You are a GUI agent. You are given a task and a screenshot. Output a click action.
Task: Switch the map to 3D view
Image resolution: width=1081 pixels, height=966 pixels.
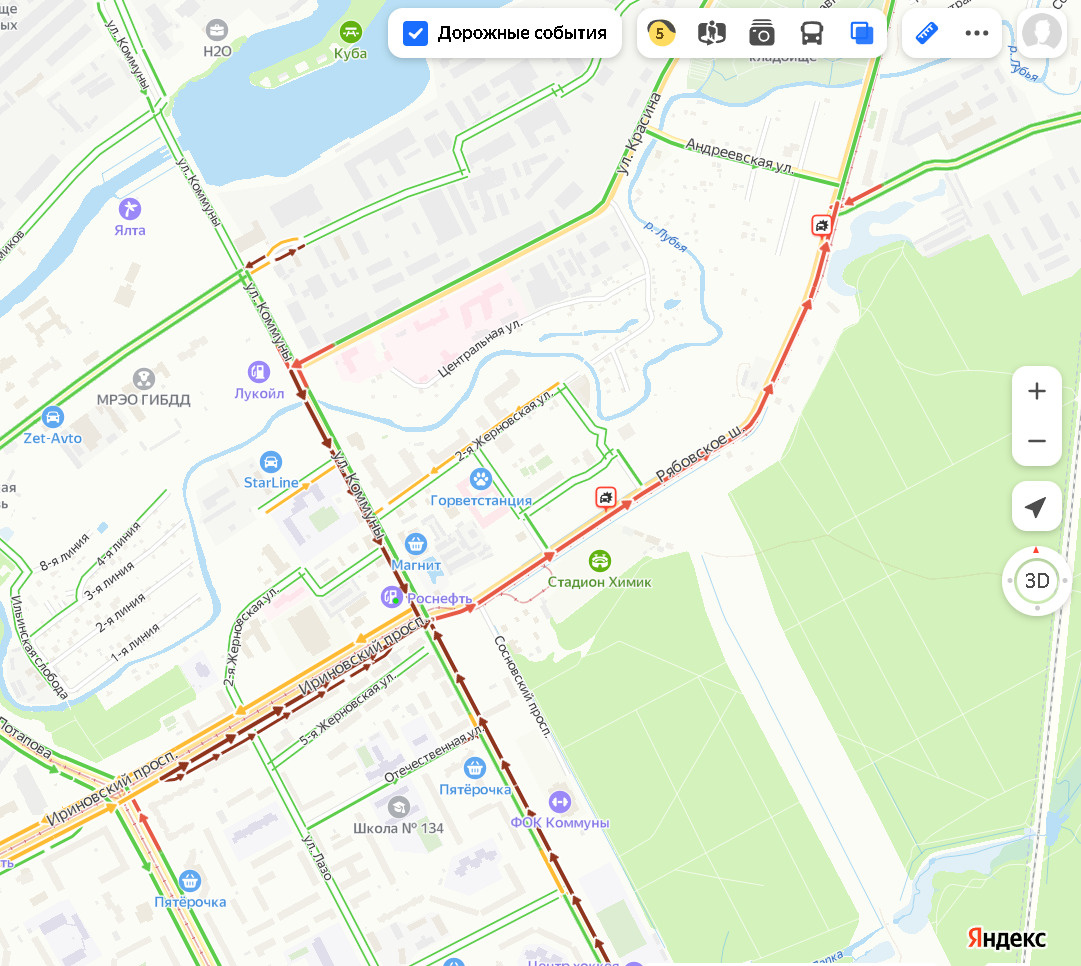(x=1037, y=581)
